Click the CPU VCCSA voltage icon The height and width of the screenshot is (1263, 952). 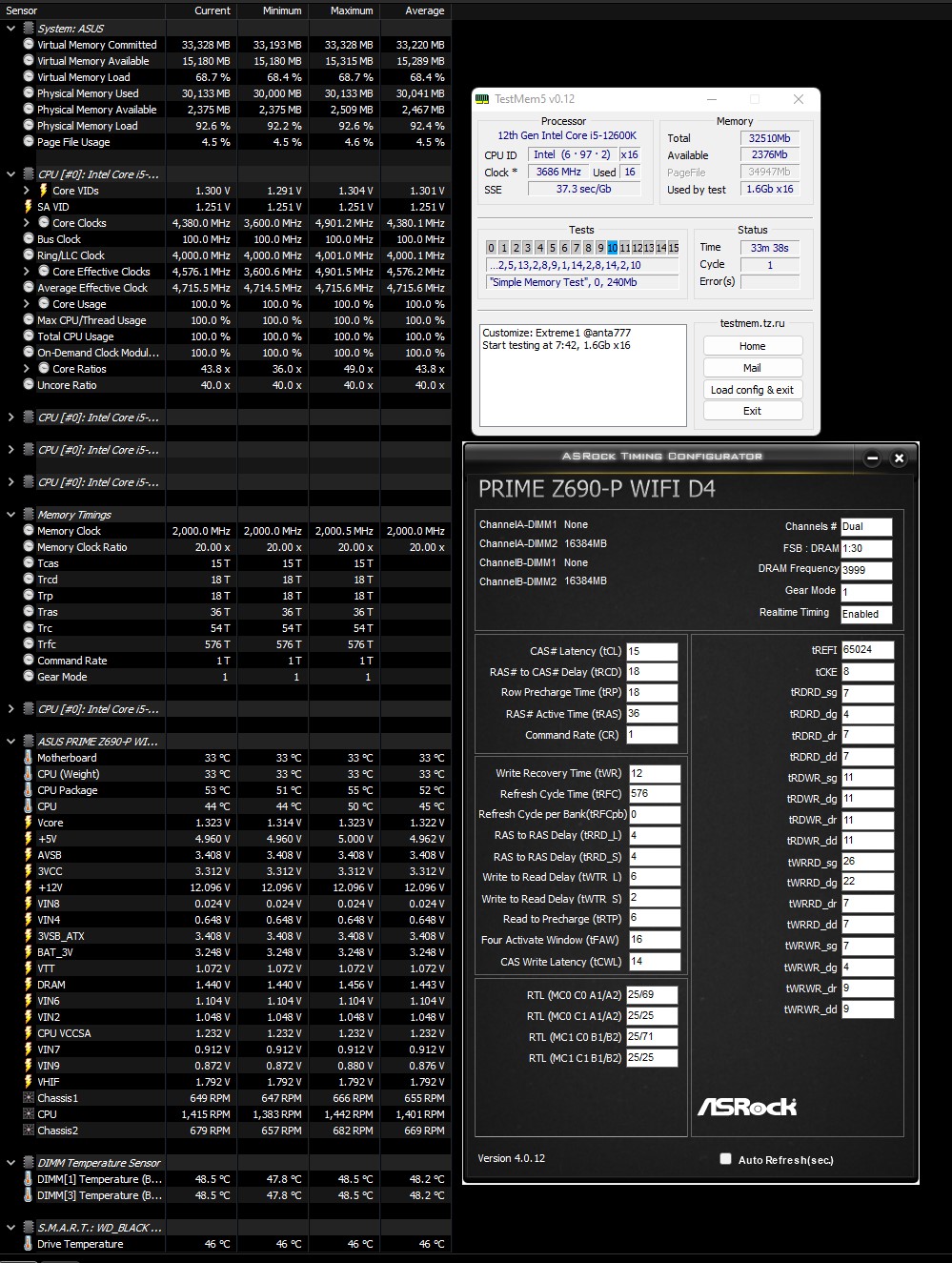click(x=29, y=1033)
